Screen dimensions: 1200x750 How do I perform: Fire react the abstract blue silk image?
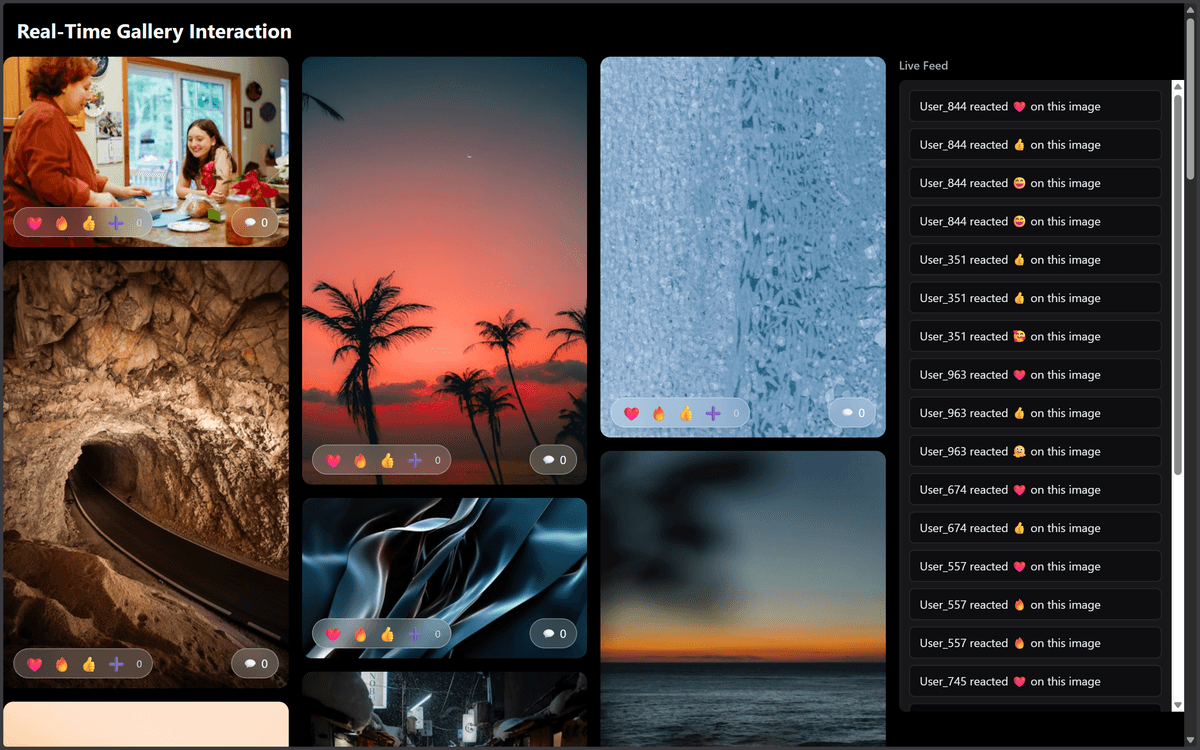point(361,633)
